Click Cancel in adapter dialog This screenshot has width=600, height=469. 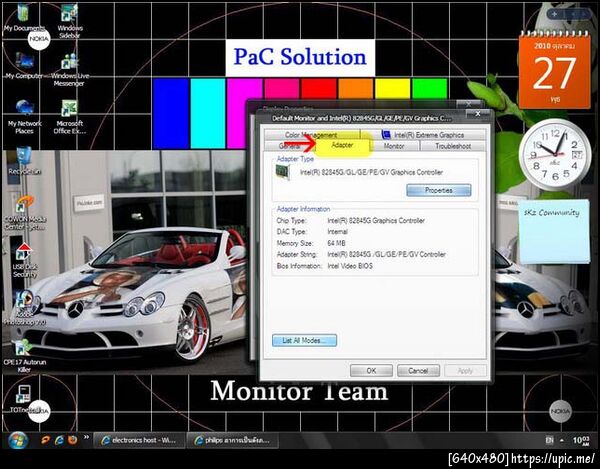click(418, 370)
